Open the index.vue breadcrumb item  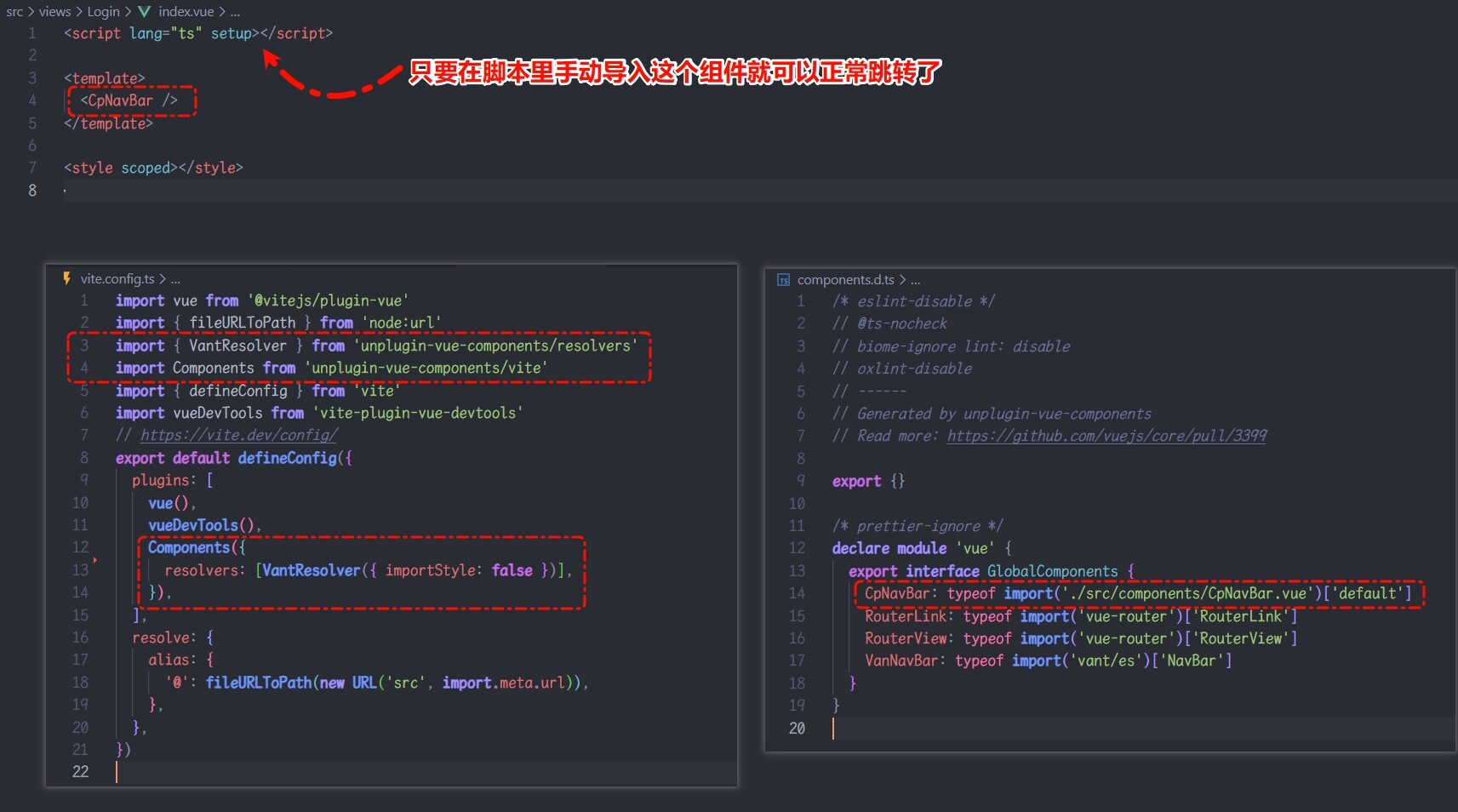coord(186,11)
